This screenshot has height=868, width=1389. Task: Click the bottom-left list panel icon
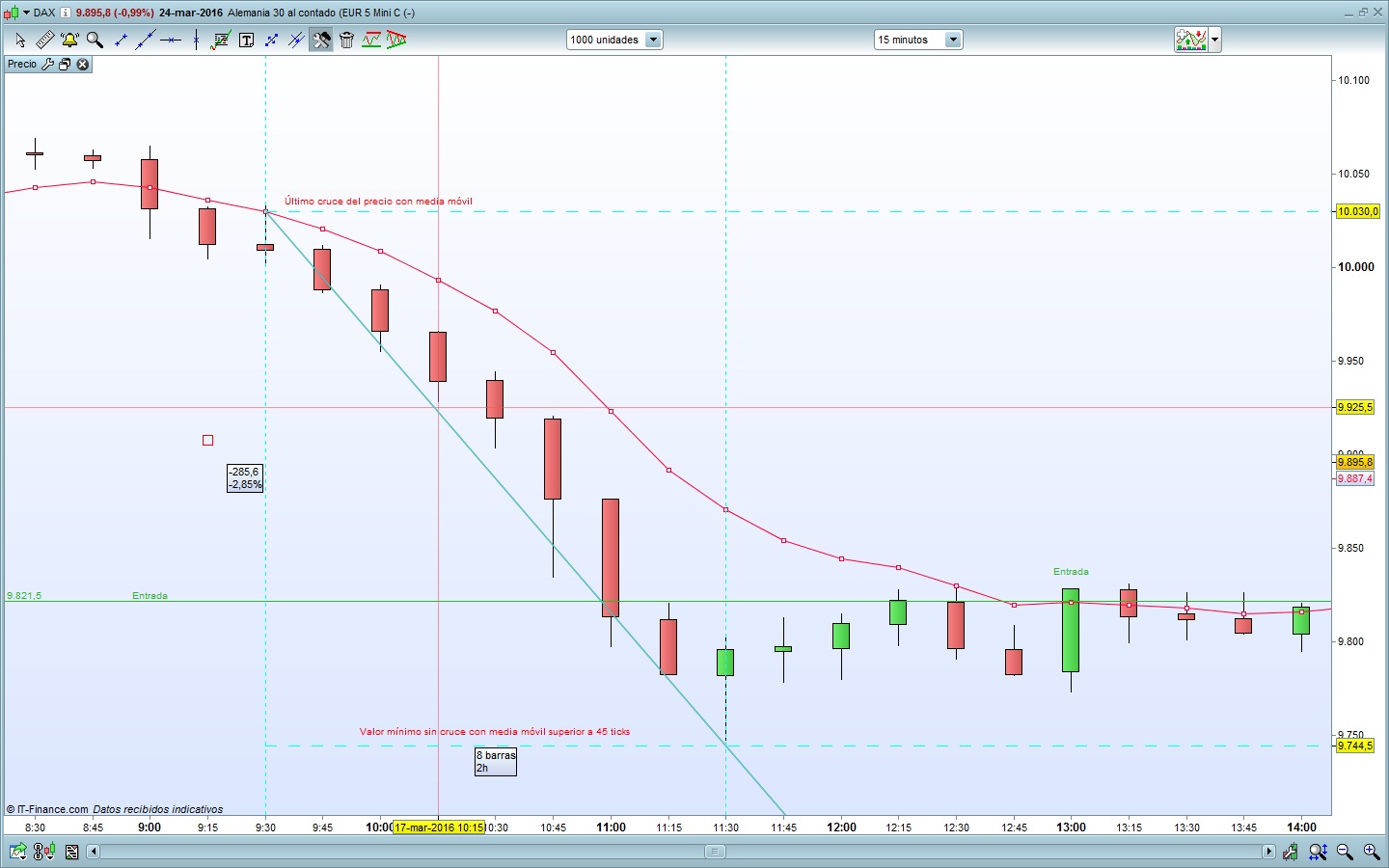click(71, 852)
